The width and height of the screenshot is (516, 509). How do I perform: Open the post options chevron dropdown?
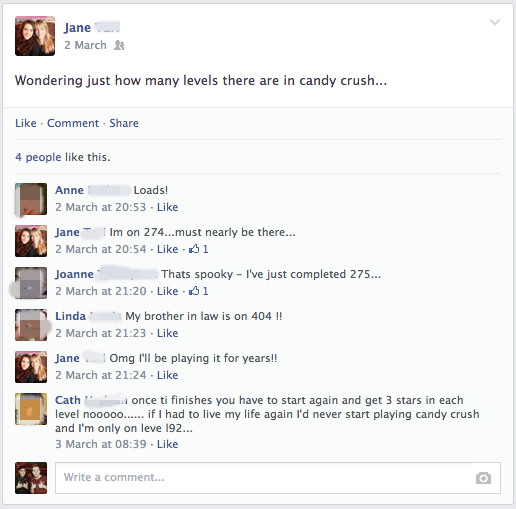coord(495,22)
